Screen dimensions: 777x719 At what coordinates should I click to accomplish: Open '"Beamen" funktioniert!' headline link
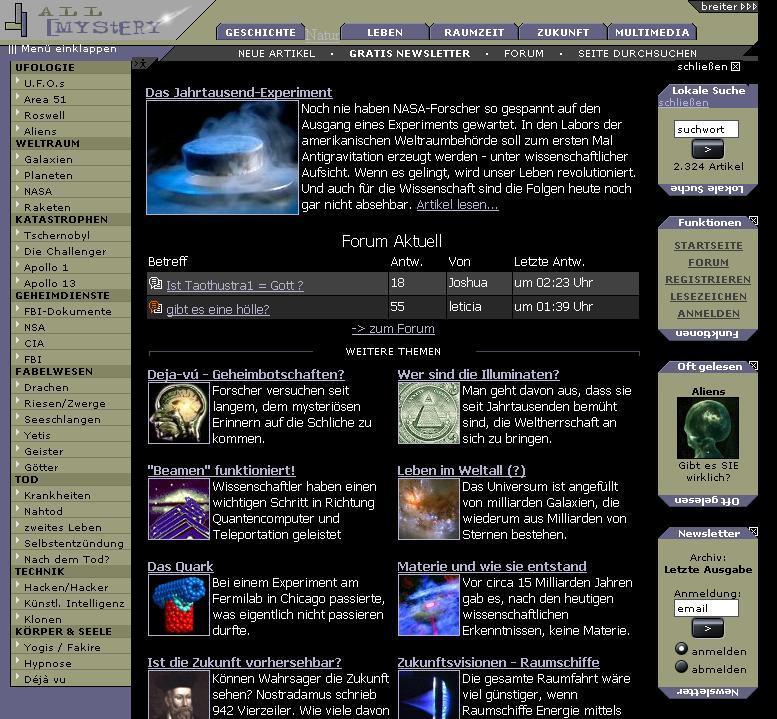click(221, 470)
